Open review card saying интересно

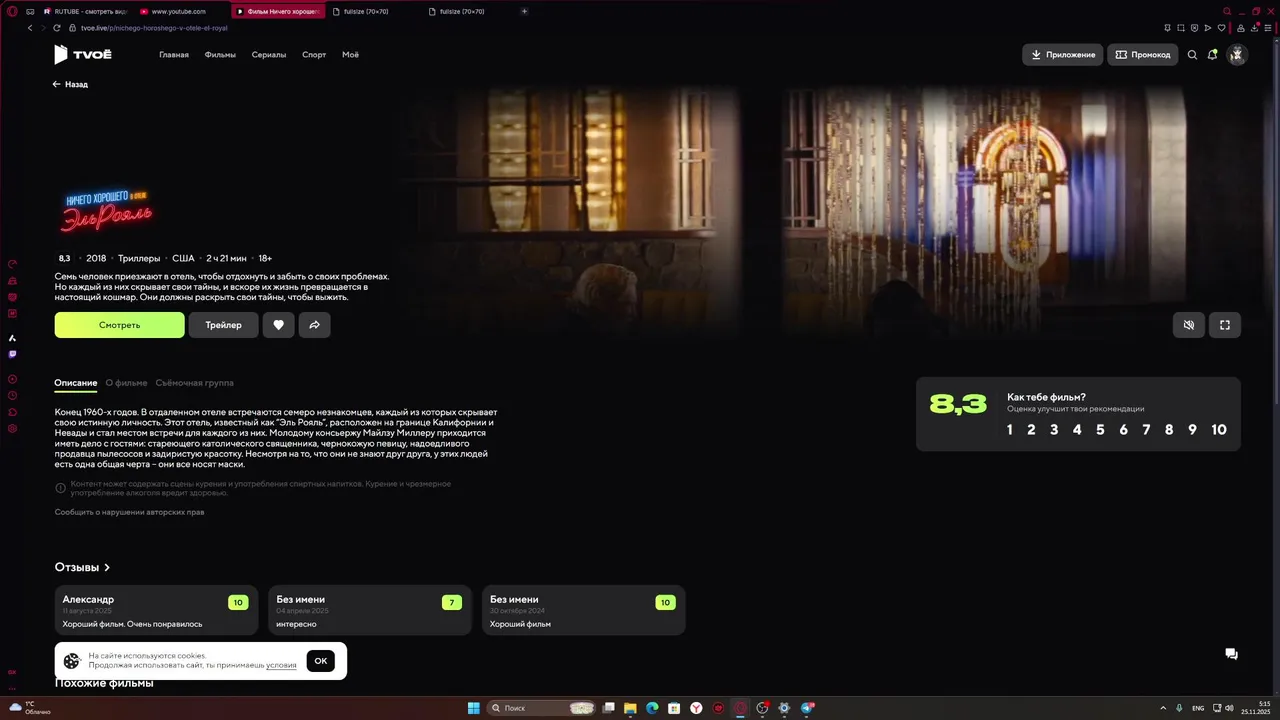(370, 610)
